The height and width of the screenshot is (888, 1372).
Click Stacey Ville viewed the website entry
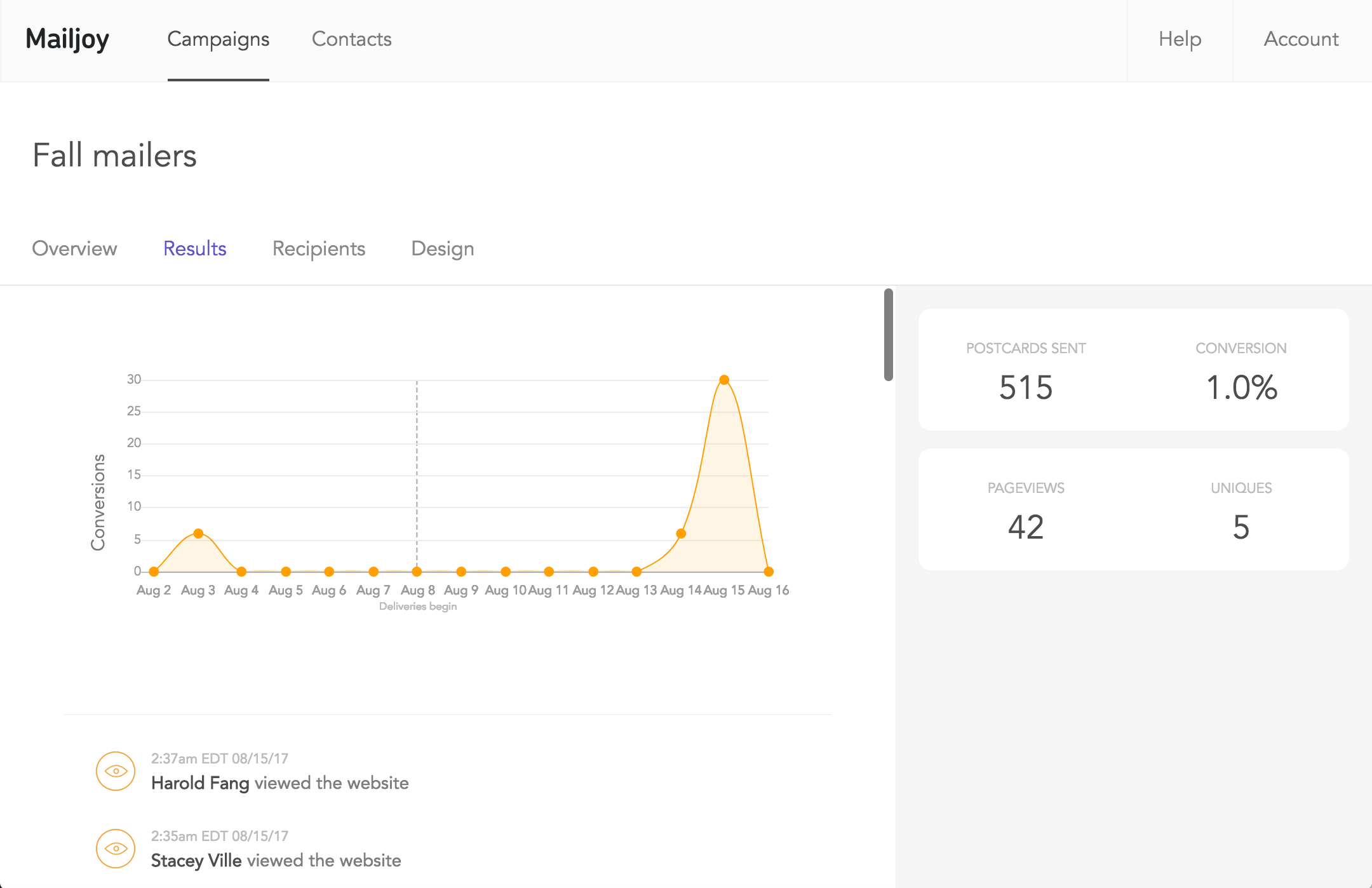pos(276,860)
